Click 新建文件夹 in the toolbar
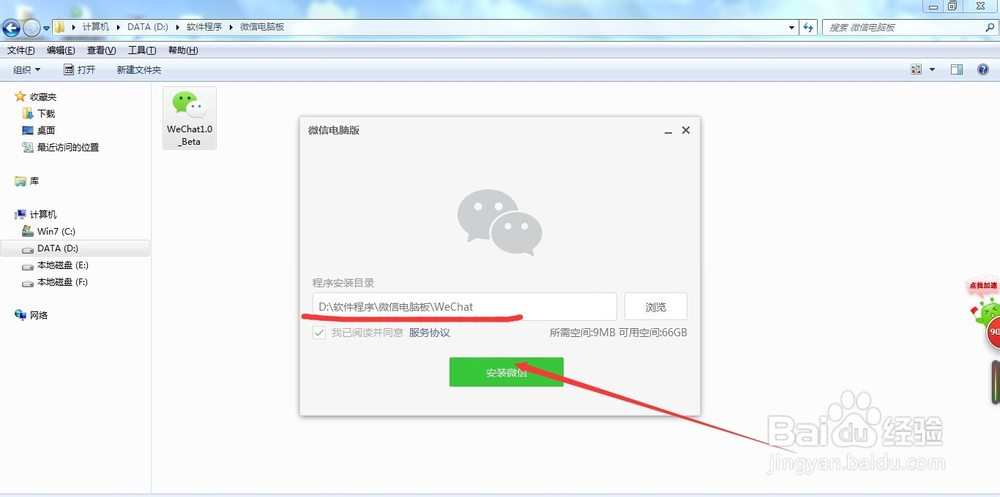 pos(138,70)
